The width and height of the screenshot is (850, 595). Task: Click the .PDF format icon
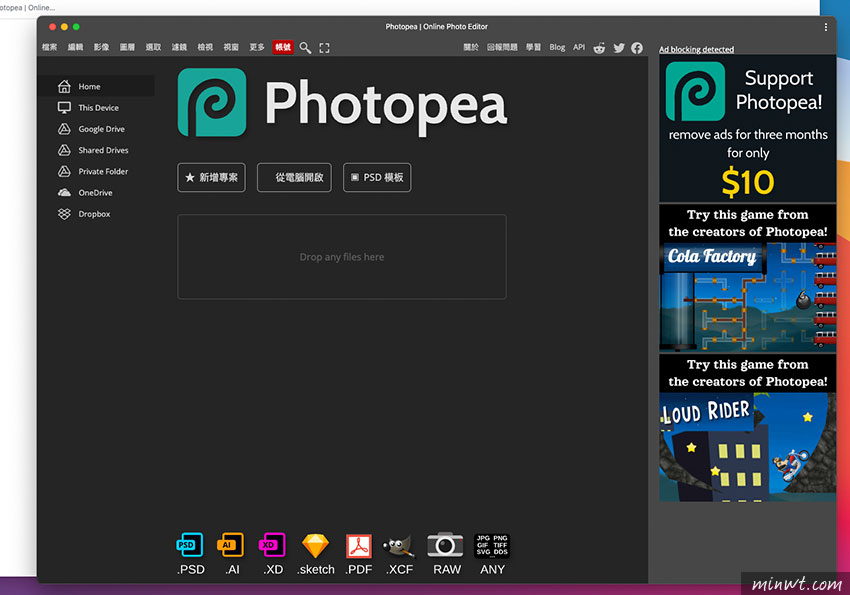359,546
